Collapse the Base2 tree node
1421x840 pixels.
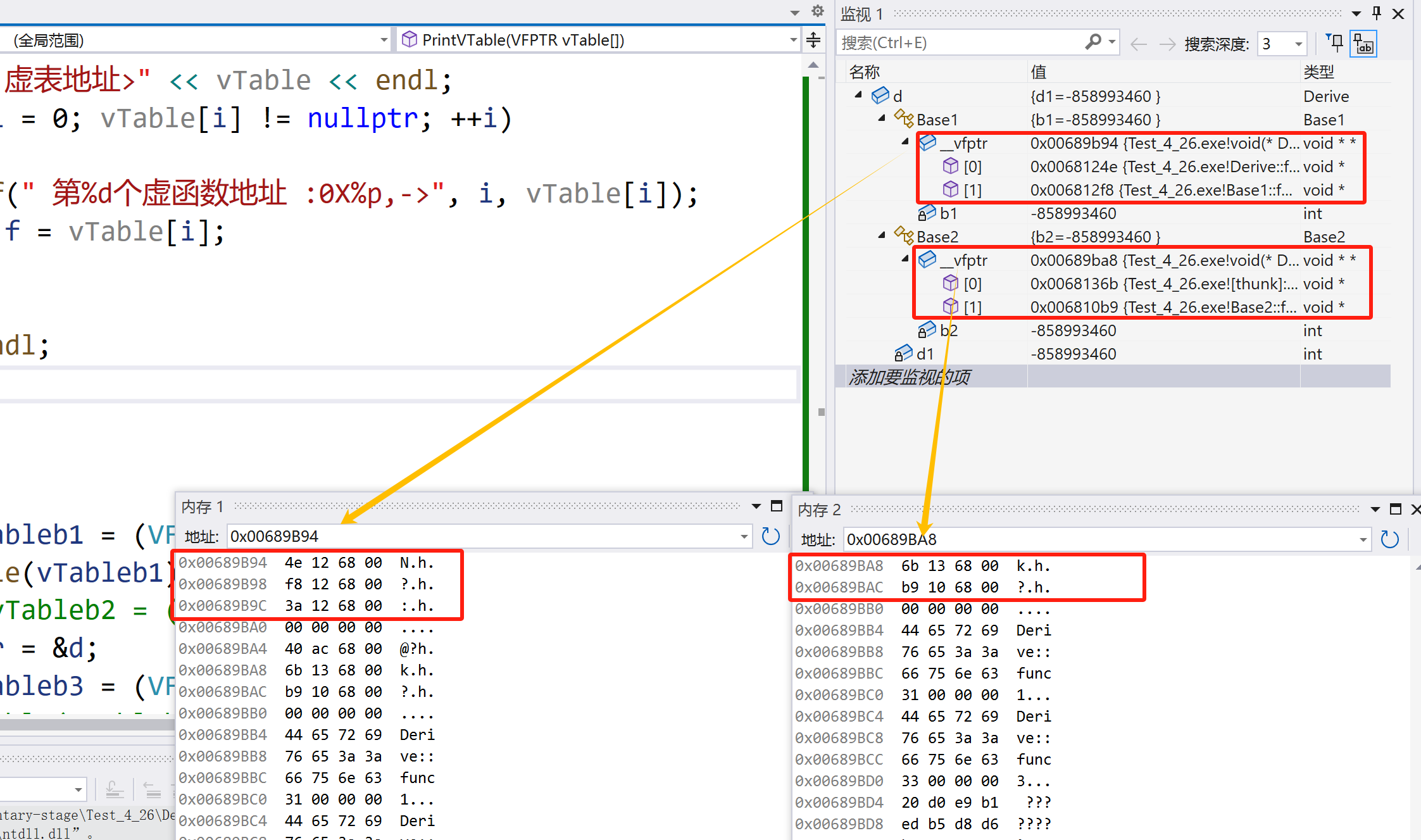(882, 235)
